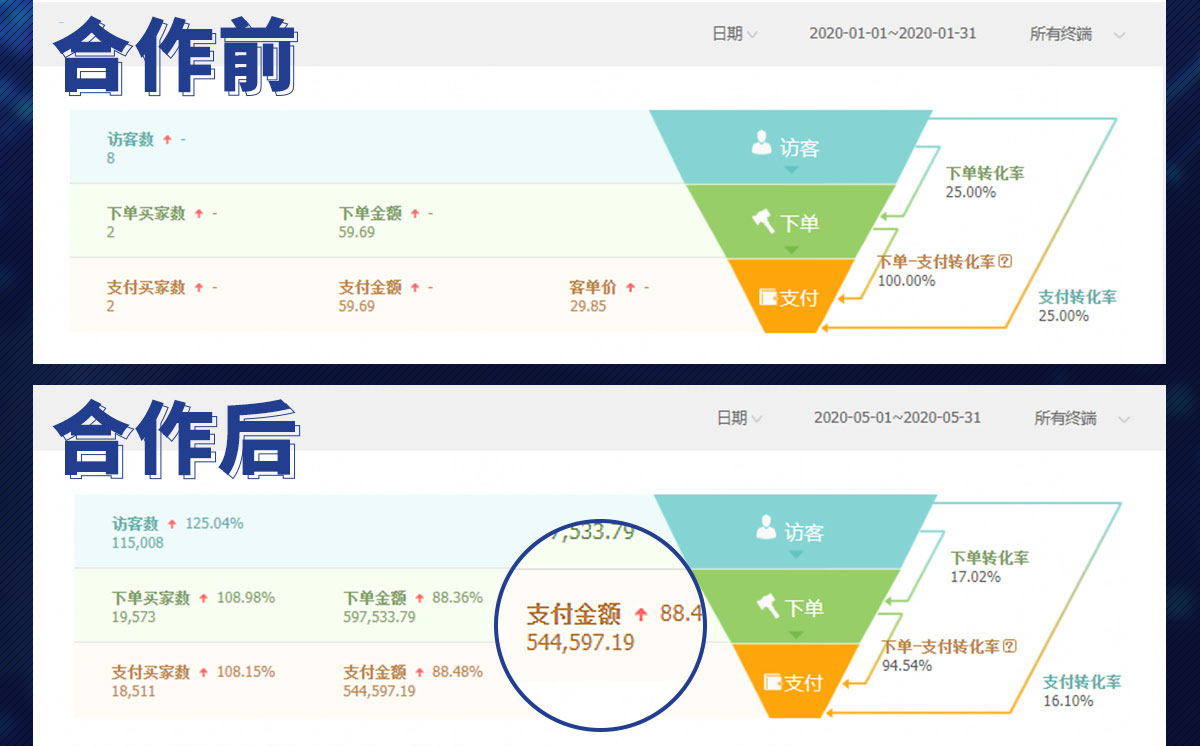Viewport: 1200px width, 746px height.
Task: Click 访客数 label in the 合作前 panel
Action: click(130, 139)
